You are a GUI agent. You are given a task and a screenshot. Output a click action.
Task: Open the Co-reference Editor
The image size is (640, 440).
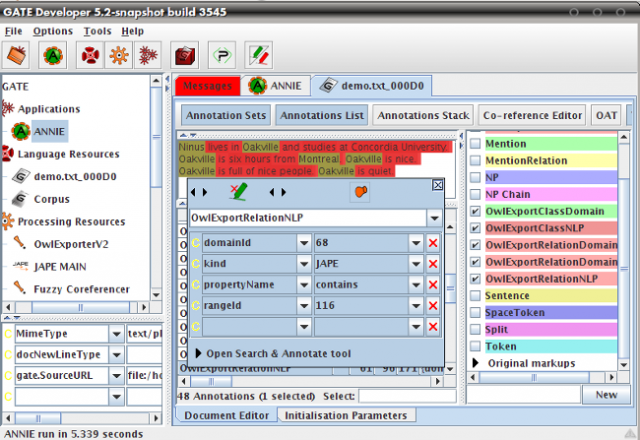pos(532,116)
